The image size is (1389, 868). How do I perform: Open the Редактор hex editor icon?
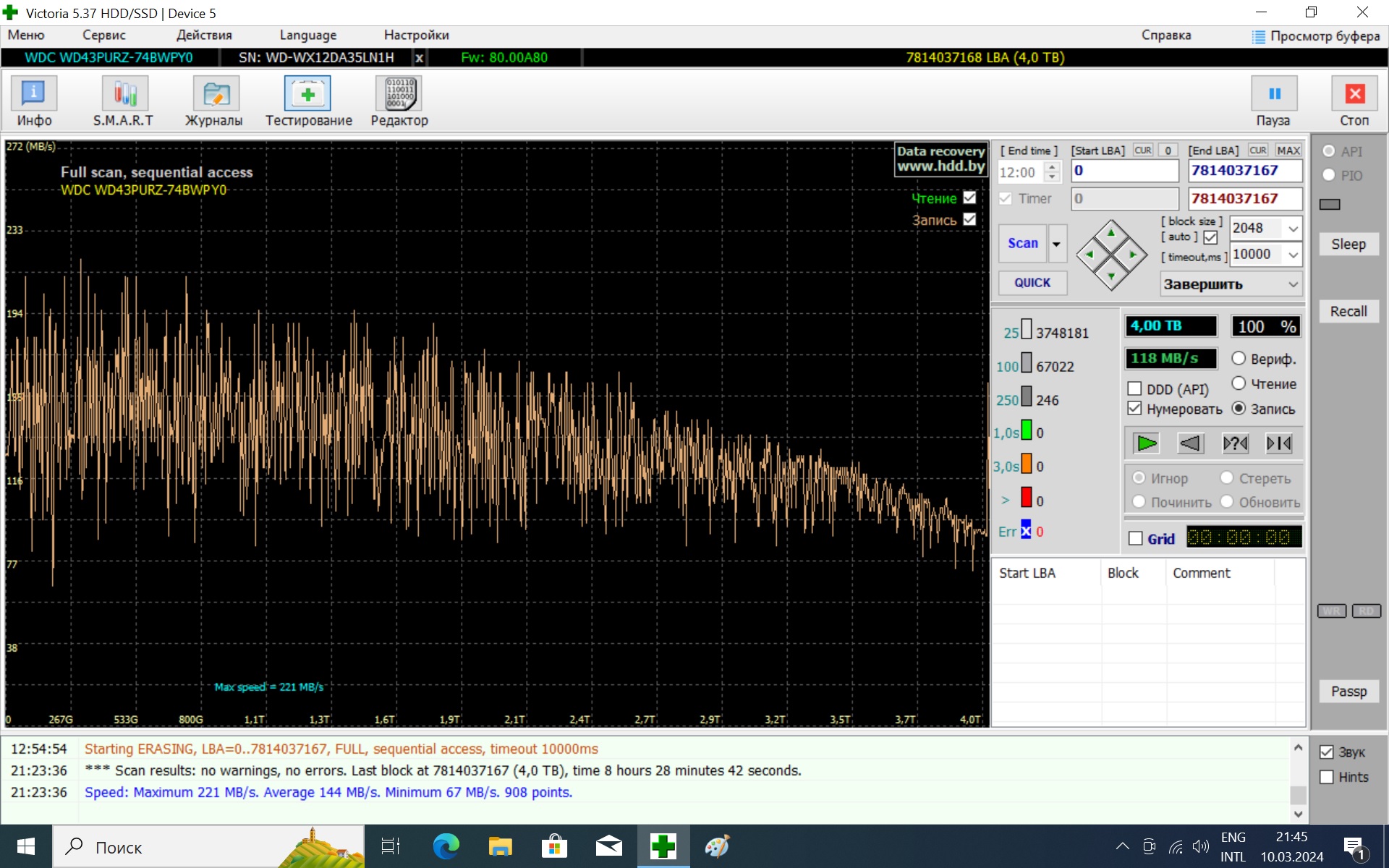399,95
